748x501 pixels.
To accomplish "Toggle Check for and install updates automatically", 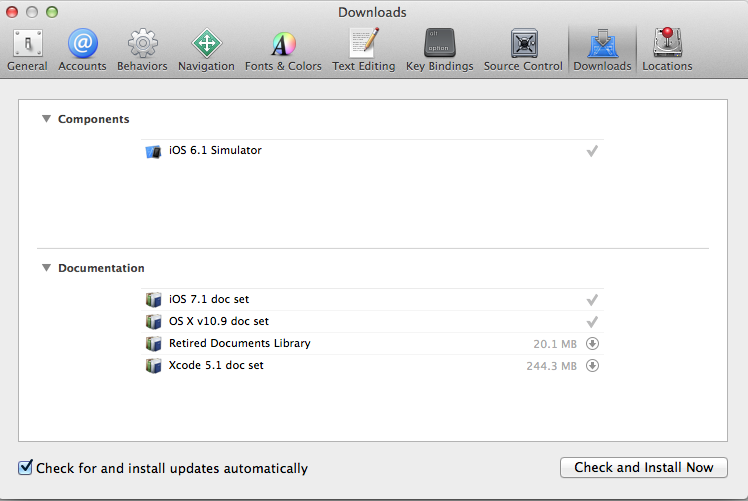I will [x=25, y=467].
